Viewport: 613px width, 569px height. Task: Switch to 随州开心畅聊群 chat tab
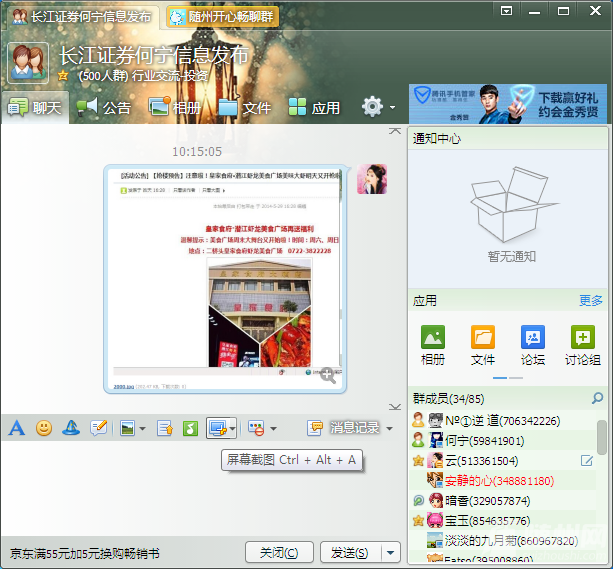223,17
